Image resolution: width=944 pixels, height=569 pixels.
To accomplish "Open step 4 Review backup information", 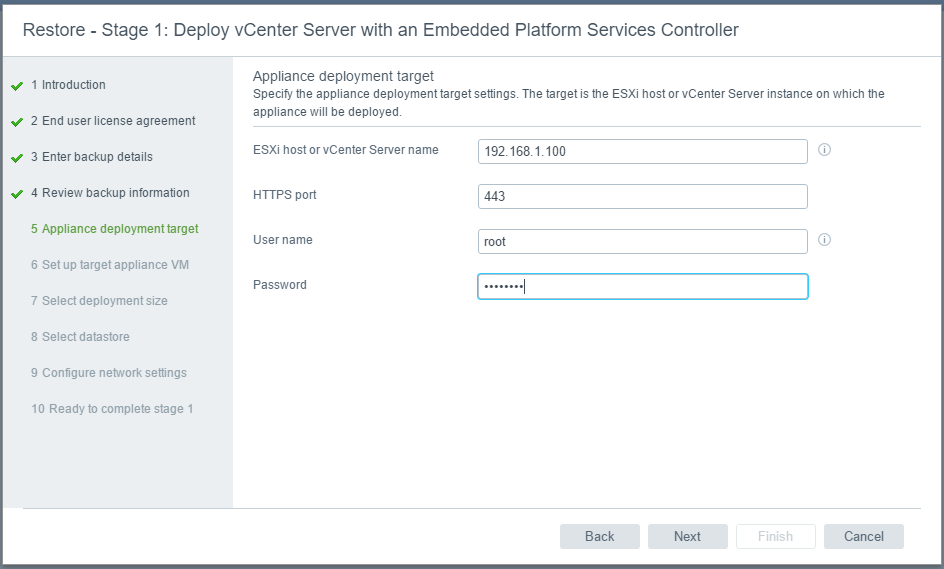I will [110, 193].
